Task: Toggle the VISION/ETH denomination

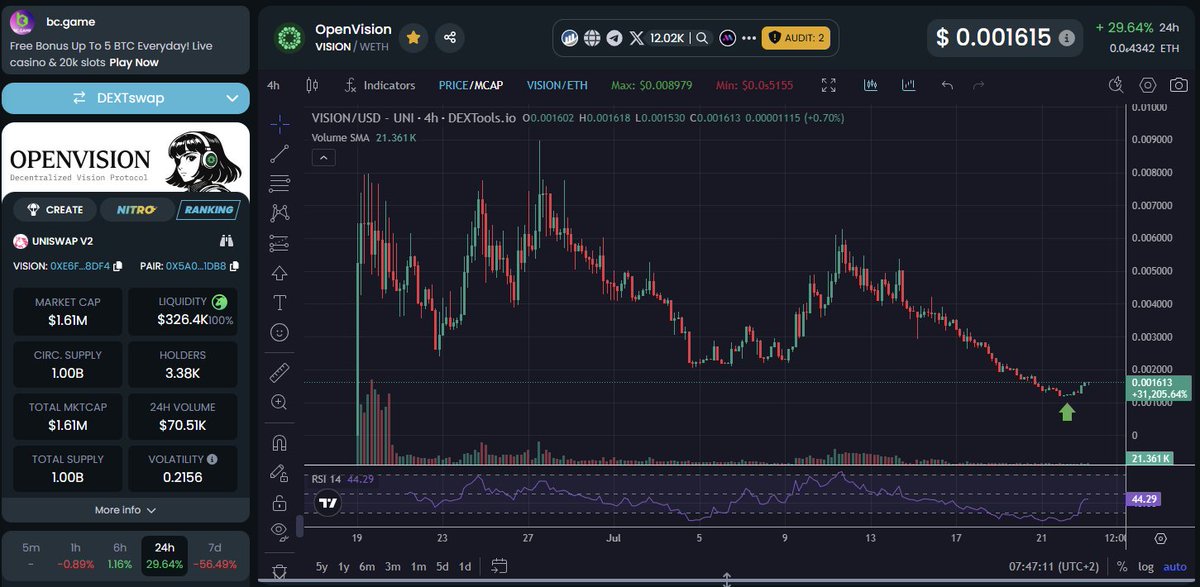Action: tap(558, 85)
